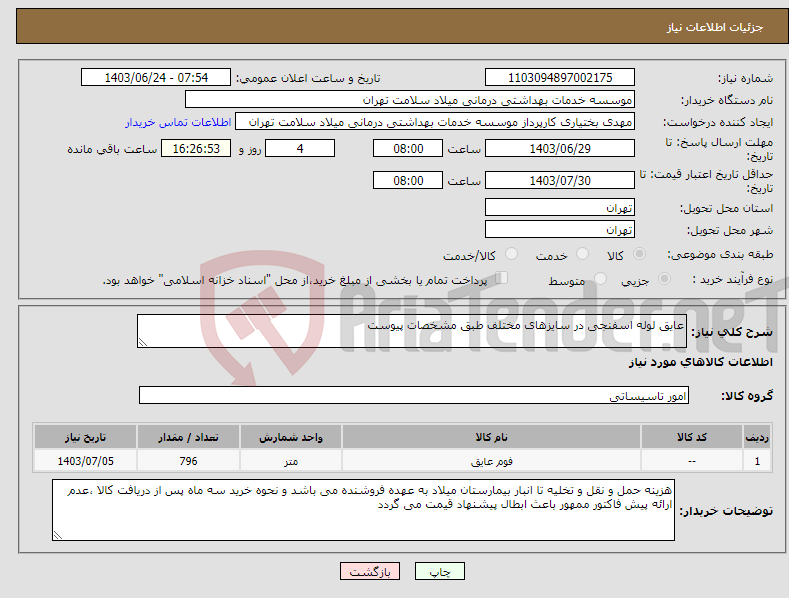Click the response deadline time 08:00 field
This screenshot has width=789, height=598.
tap(408, 148)
